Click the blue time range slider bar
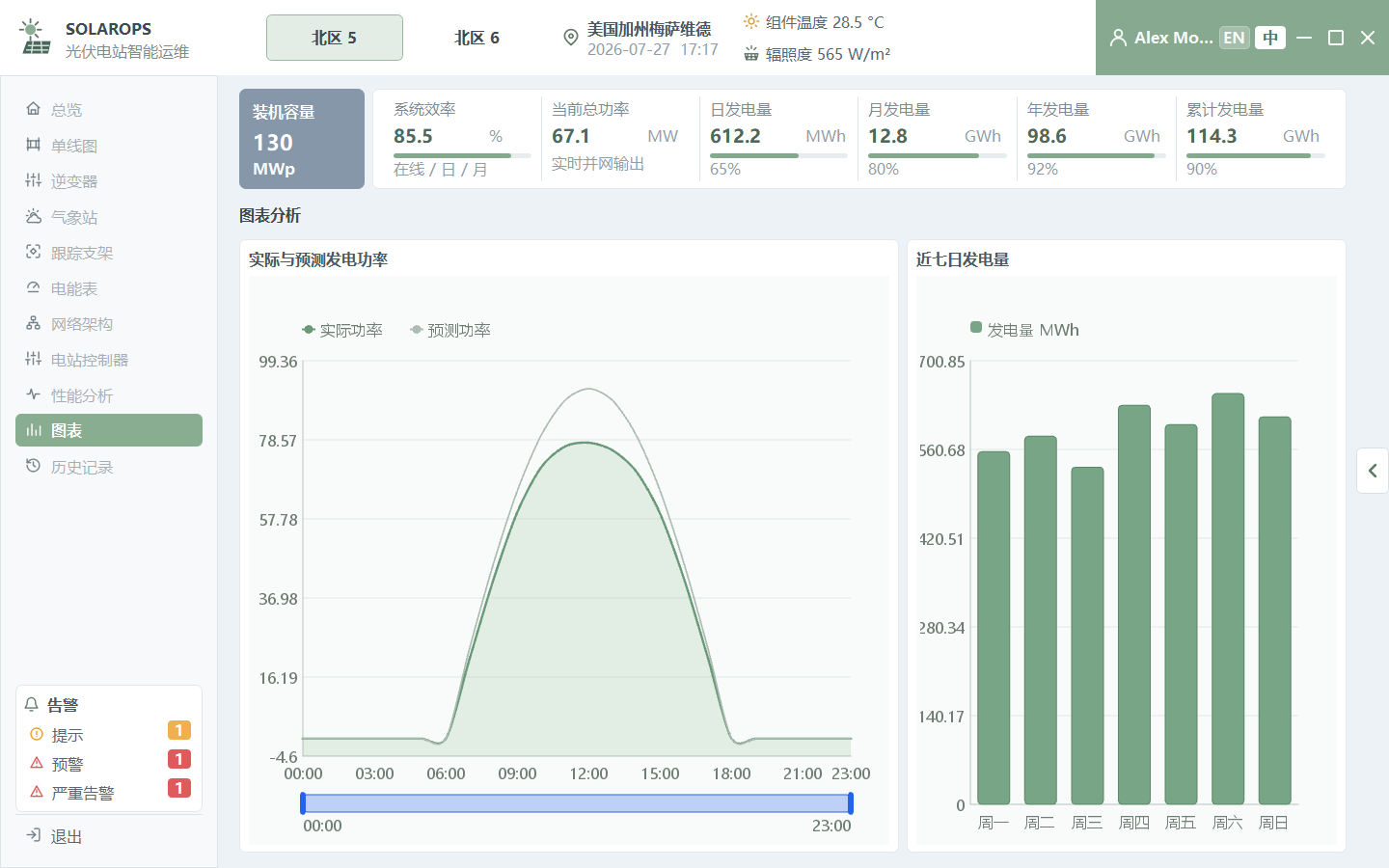 click(577, 803)
